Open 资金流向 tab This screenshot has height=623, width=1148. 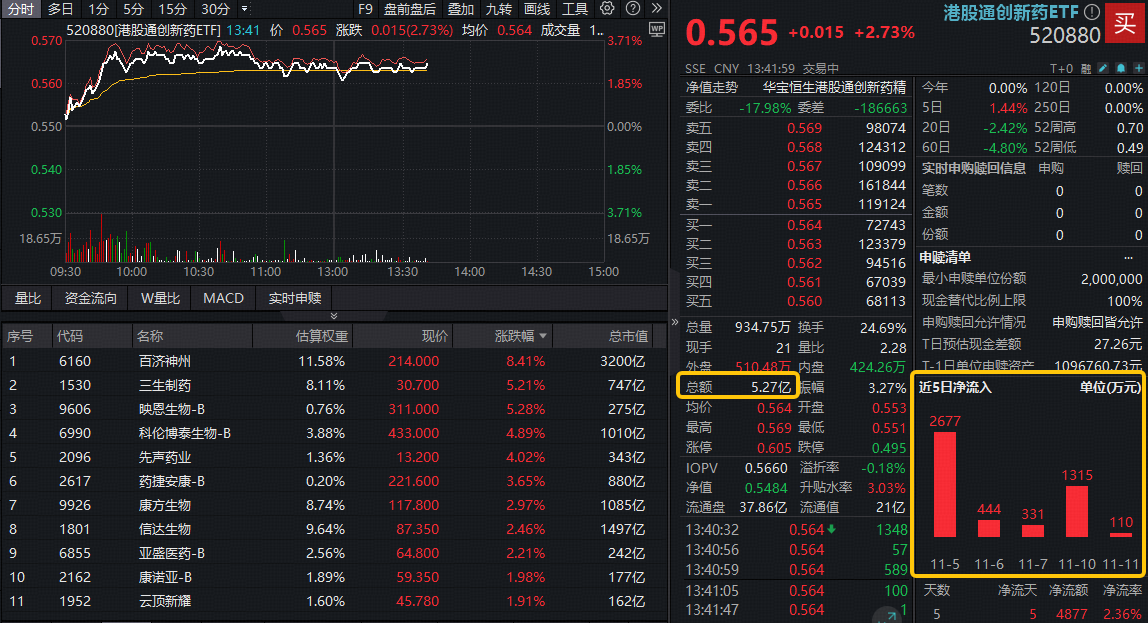tap(91, 298)
